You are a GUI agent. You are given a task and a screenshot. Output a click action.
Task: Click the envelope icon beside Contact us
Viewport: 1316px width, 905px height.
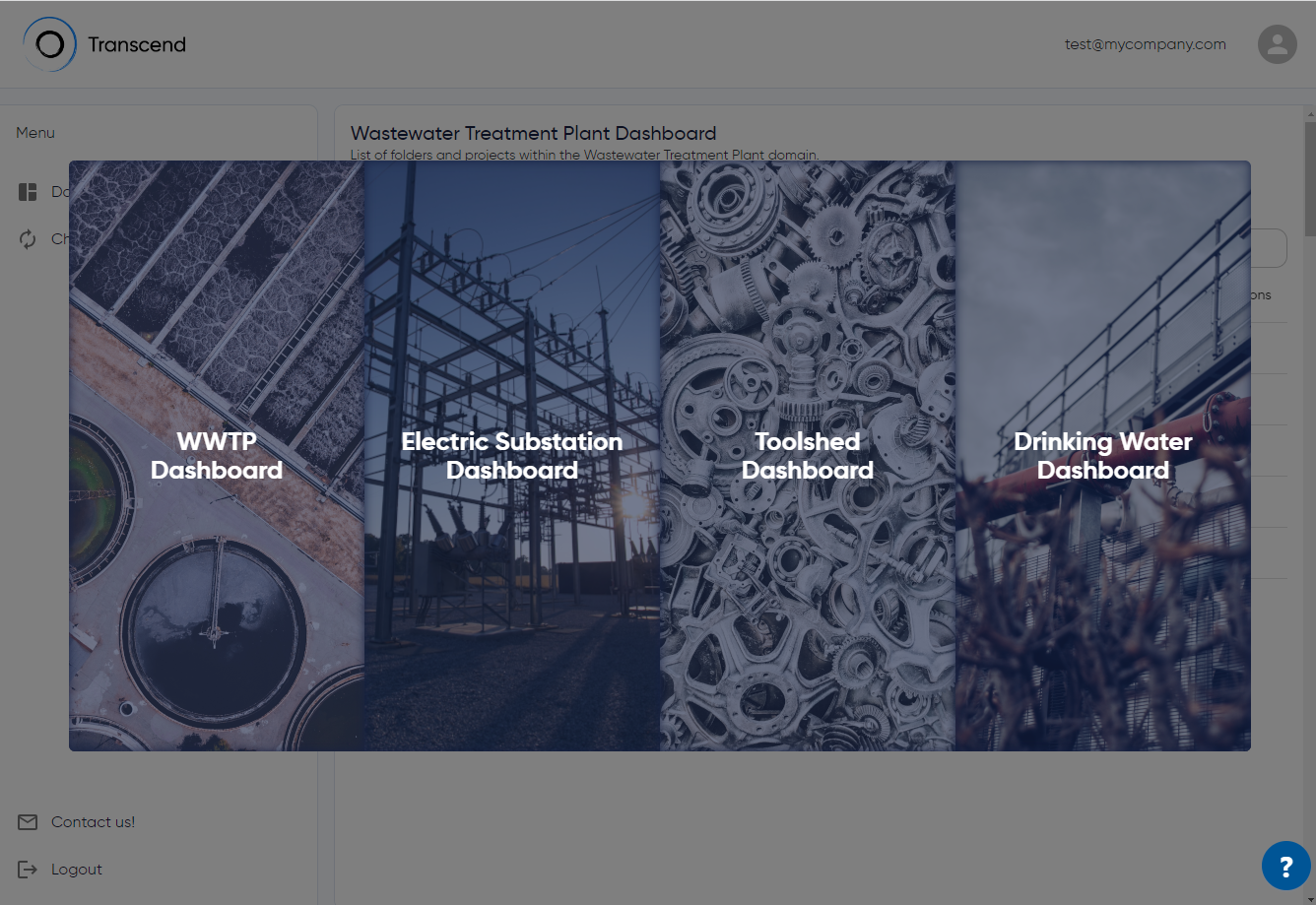(x=28, y=822)
